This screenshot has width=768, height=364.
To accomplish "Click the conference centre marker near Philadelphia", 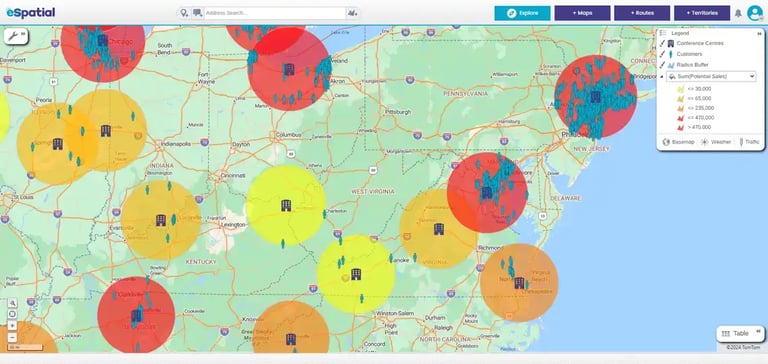I will [x=596, y=97].
